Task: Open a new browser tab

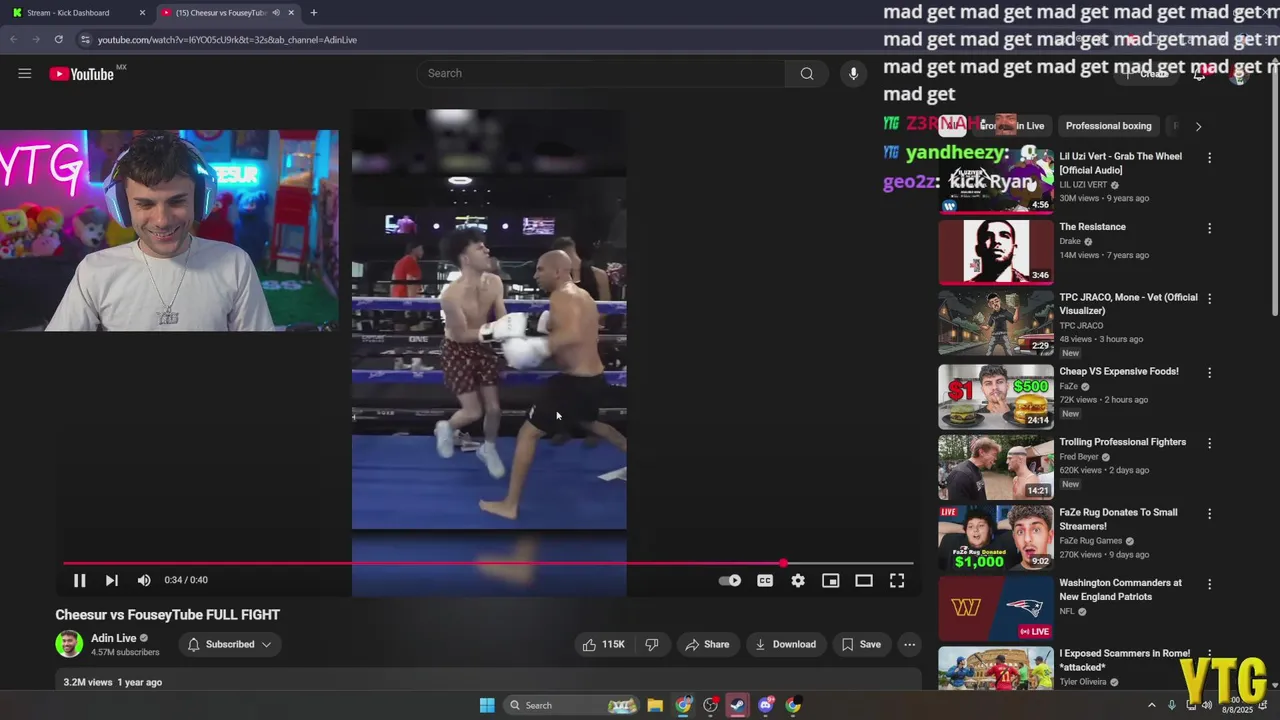Action: click(x=314, y=13)
